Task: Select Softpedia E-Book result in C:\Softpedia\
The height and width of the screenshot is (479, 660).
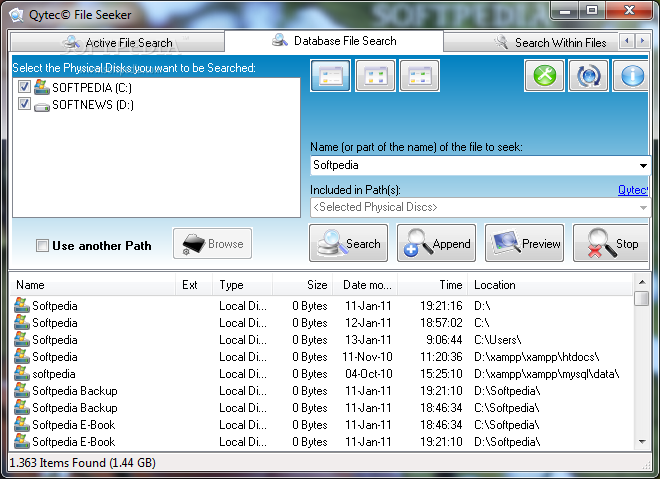Action: [x=322, y=425]
